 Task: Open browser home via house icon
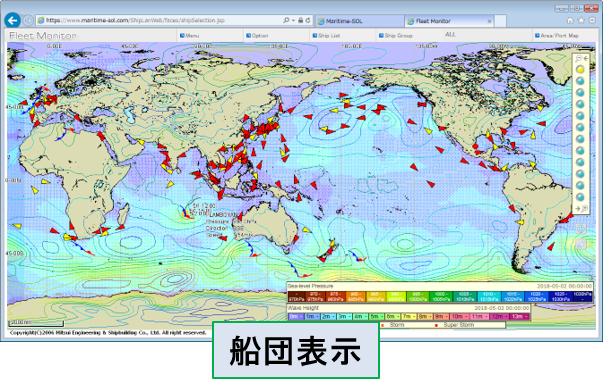click(570, 21)
